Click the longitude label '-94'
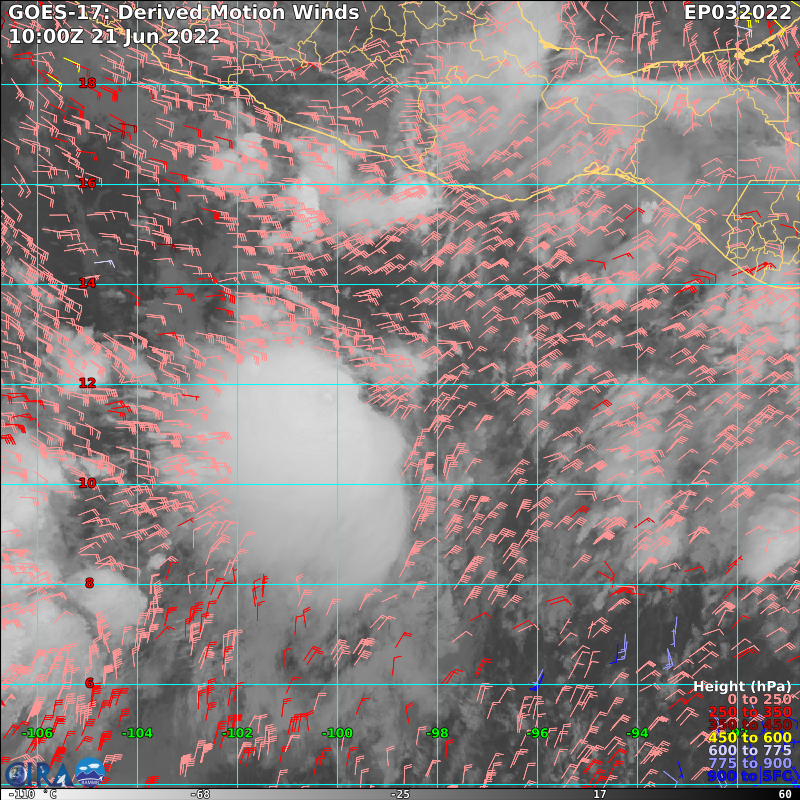Viewport: 800px width, 800px height. pos(637,733)
